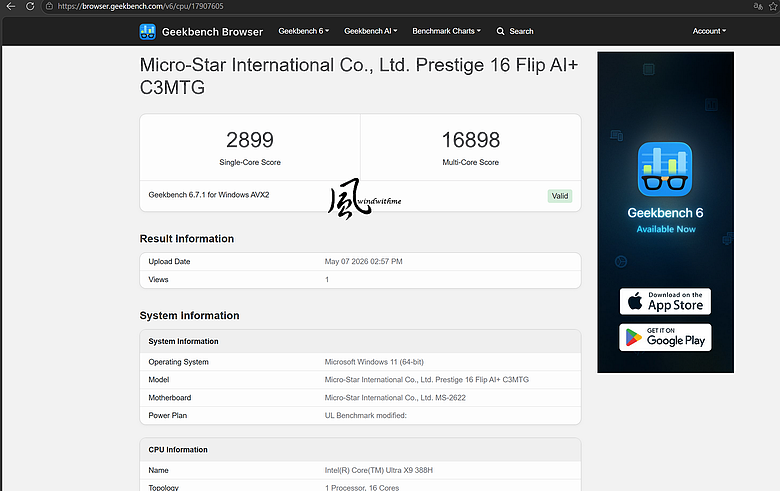Click the Available Now text in the ad
The width and height of the screenshot is (780, 491).
[x=666, y=229]
